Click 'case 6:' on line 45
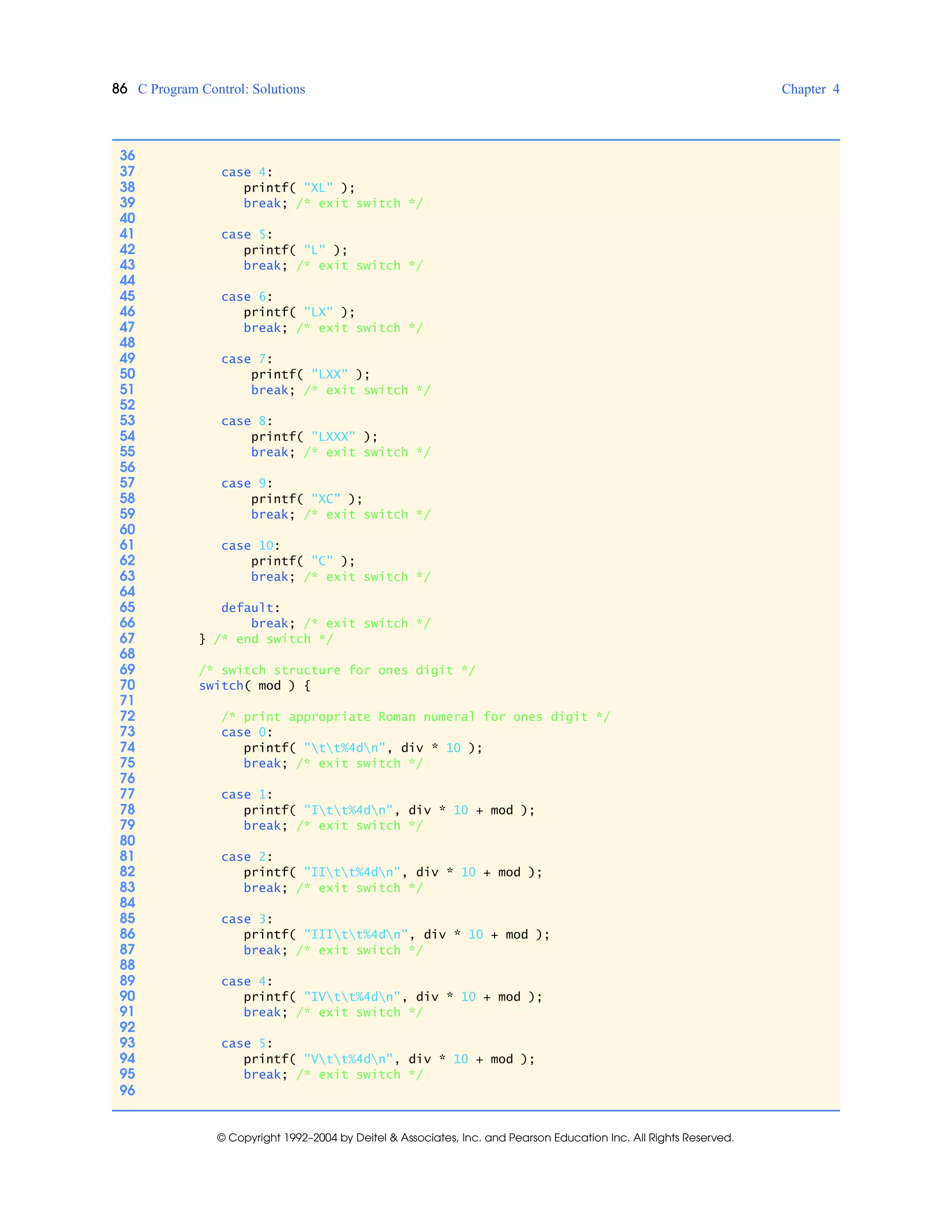952x1232 pixels. pyautogui.click(x=246, y=297)
